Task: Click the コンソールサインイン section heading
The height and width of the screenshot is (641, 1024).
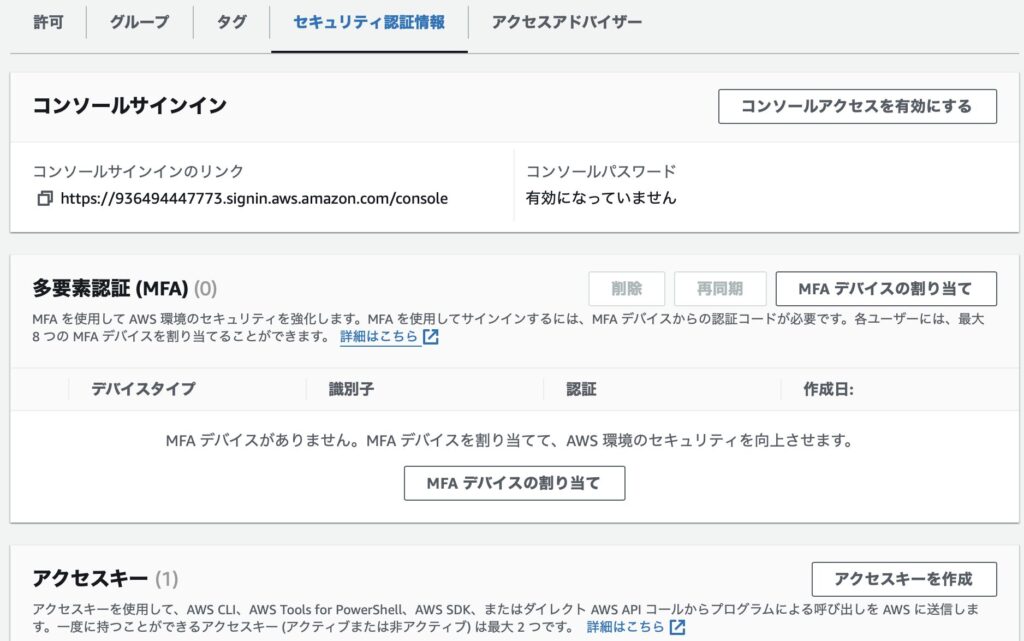Action: (129, 106)
